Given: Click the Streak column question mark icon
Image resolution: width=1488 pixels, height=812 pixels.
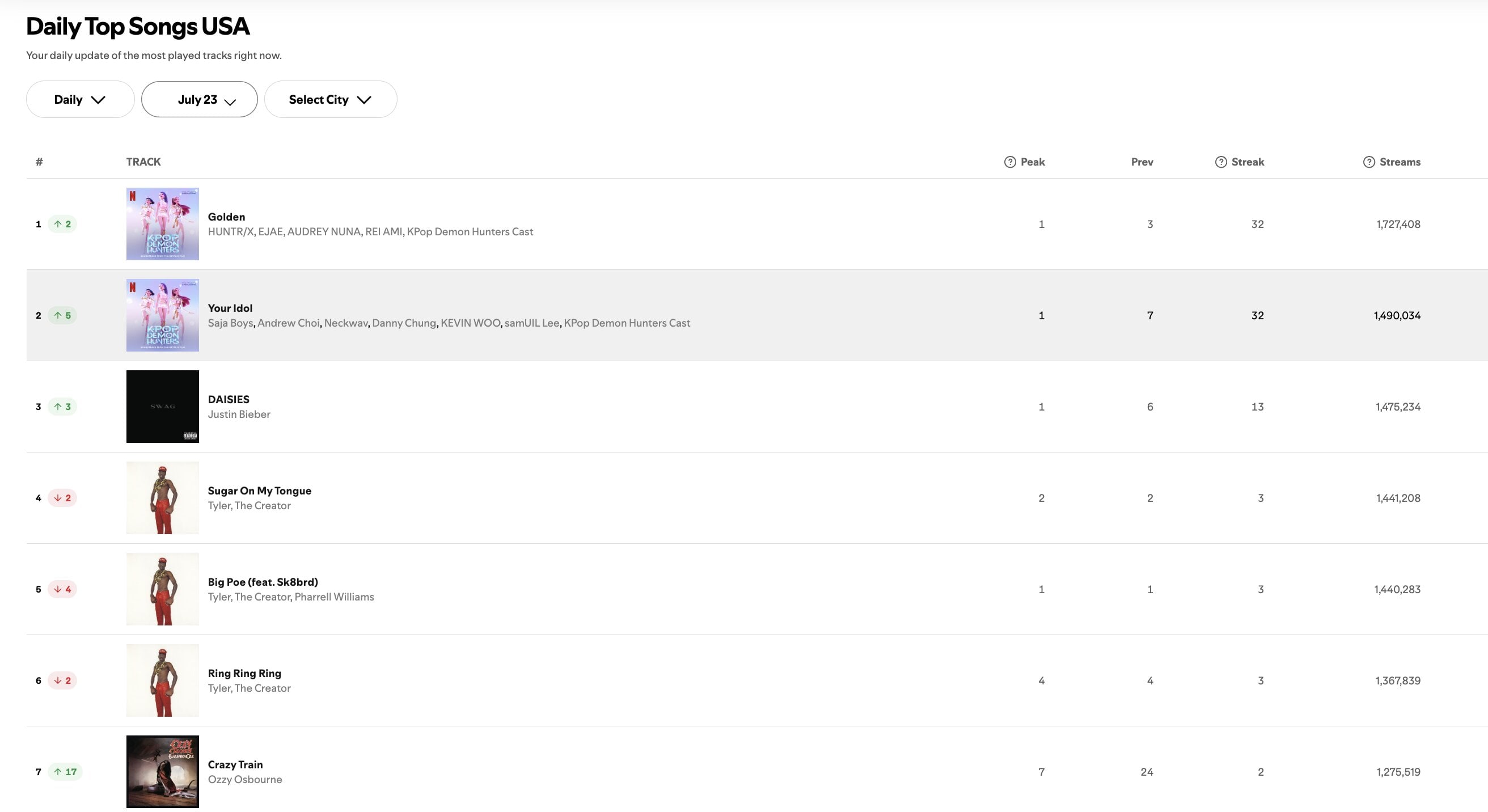Looking at the screenshot, I should tap(1220, 162).
